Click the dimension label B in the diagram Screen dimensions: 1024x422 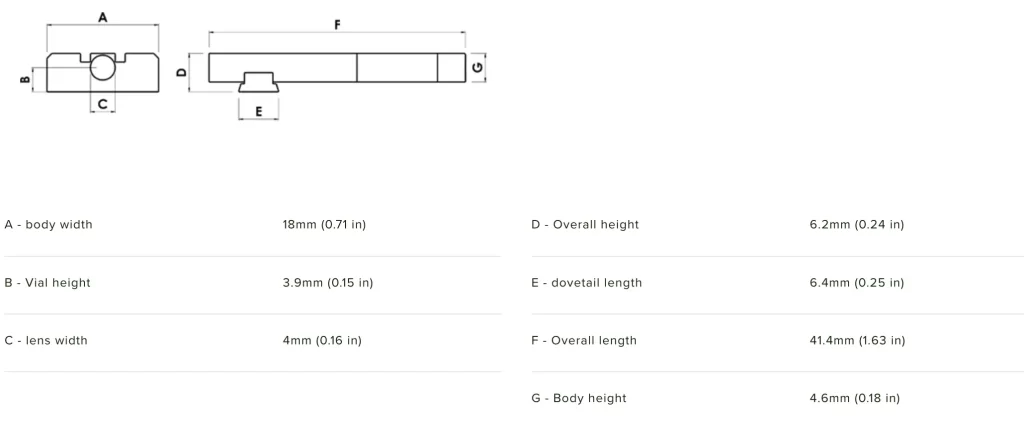(x=25, y=80)
